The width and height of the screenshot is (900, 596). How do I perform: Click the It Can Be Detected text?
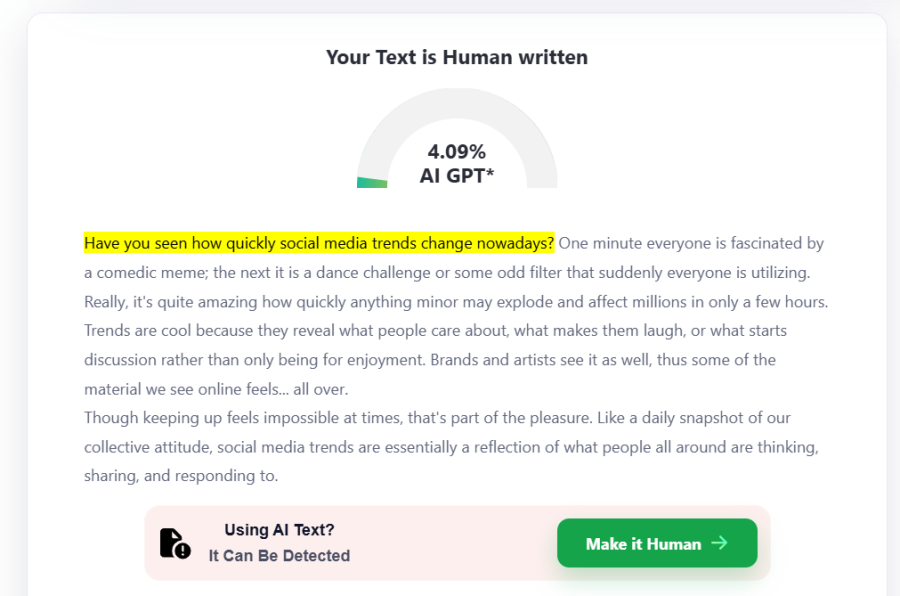tap(279, 556)
